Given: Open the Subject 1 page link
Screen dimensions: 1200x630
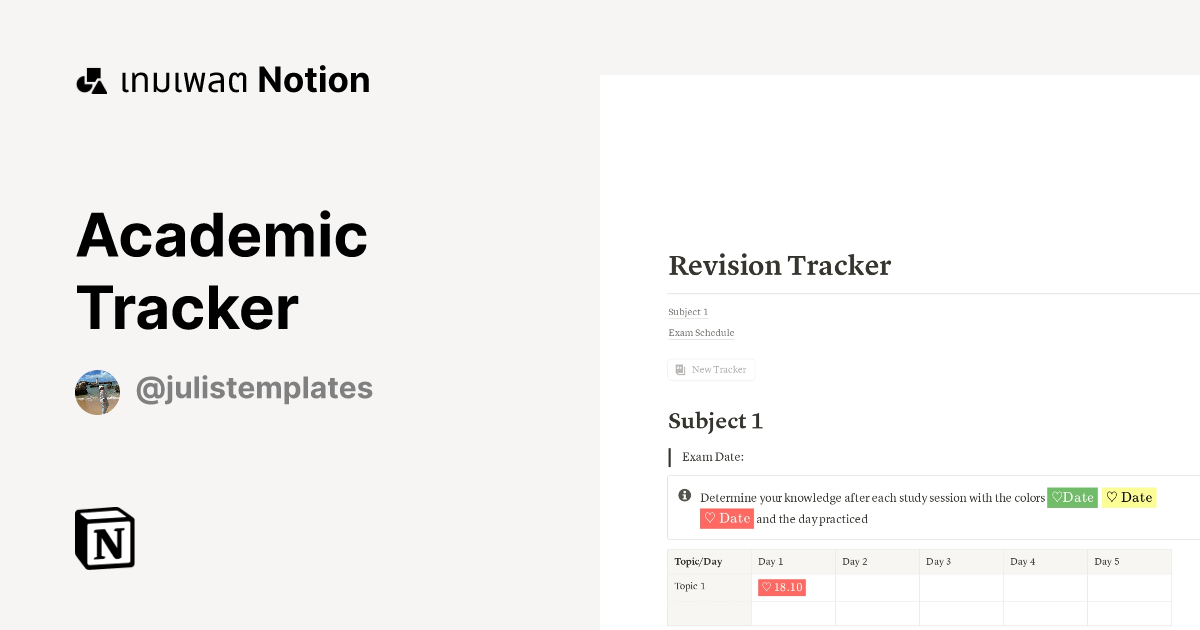Looking at the screenshot, I should [688, 312].
